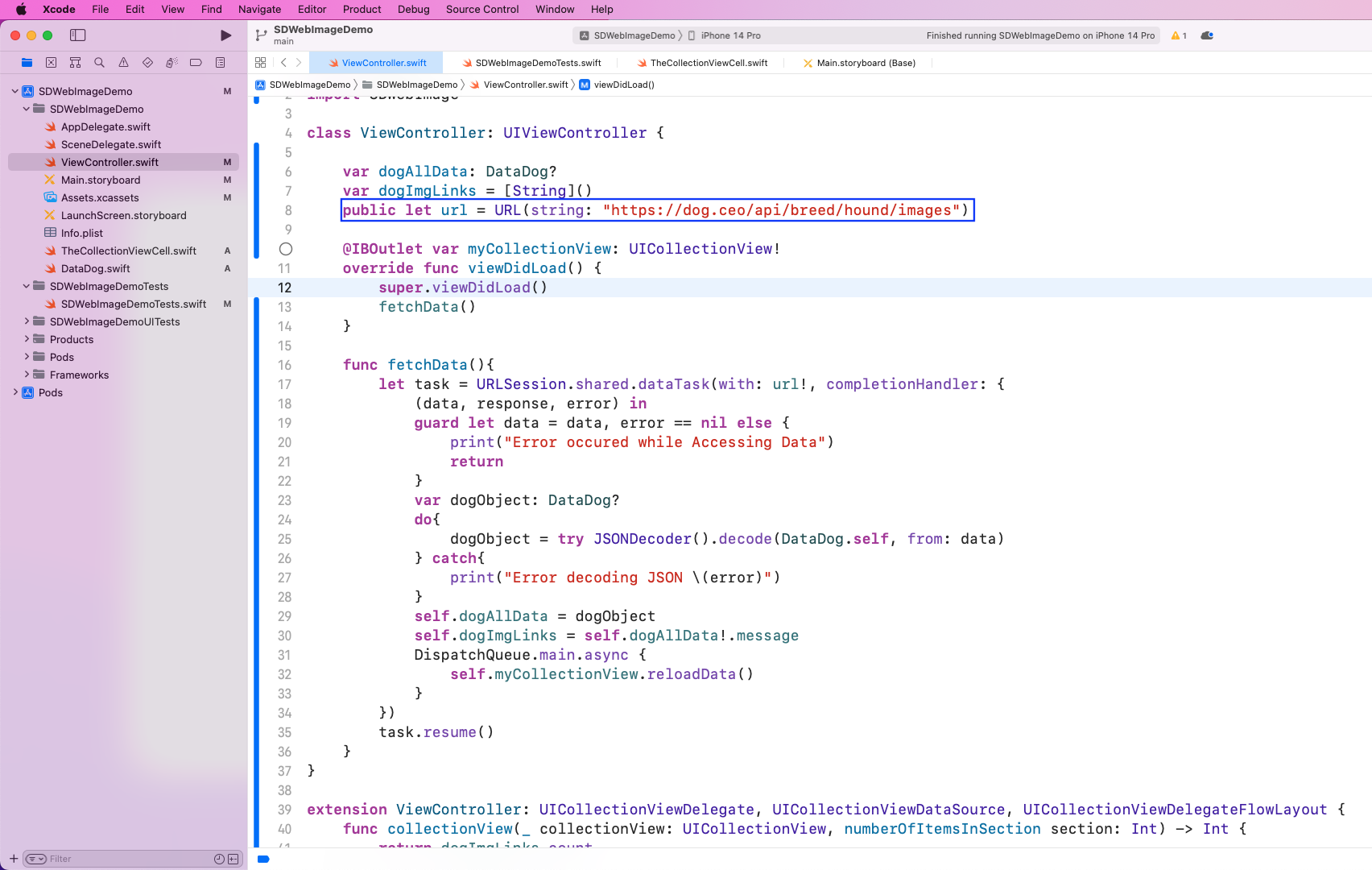Click viewDidLoad() in jump bar
The width and height of the screenshot is (1372, 870).
click(x=617, y=85)
